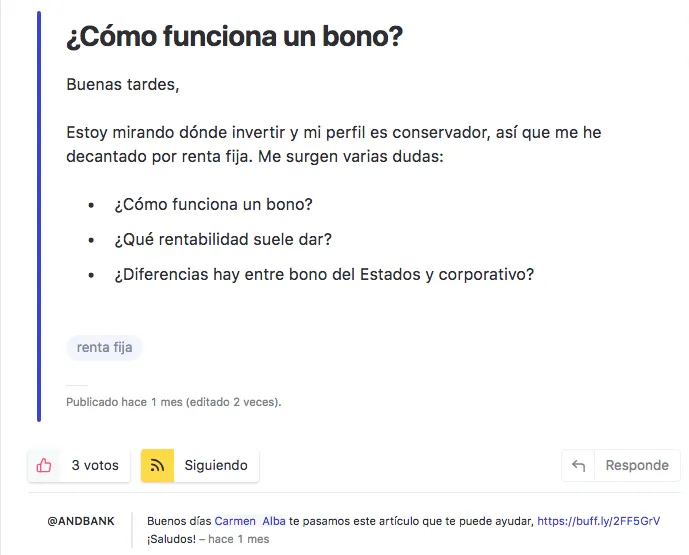Image resolution: width=689 pixels, height=555 pixels.
Task: Open the buff.ly article link
Action: click(598, 521)
